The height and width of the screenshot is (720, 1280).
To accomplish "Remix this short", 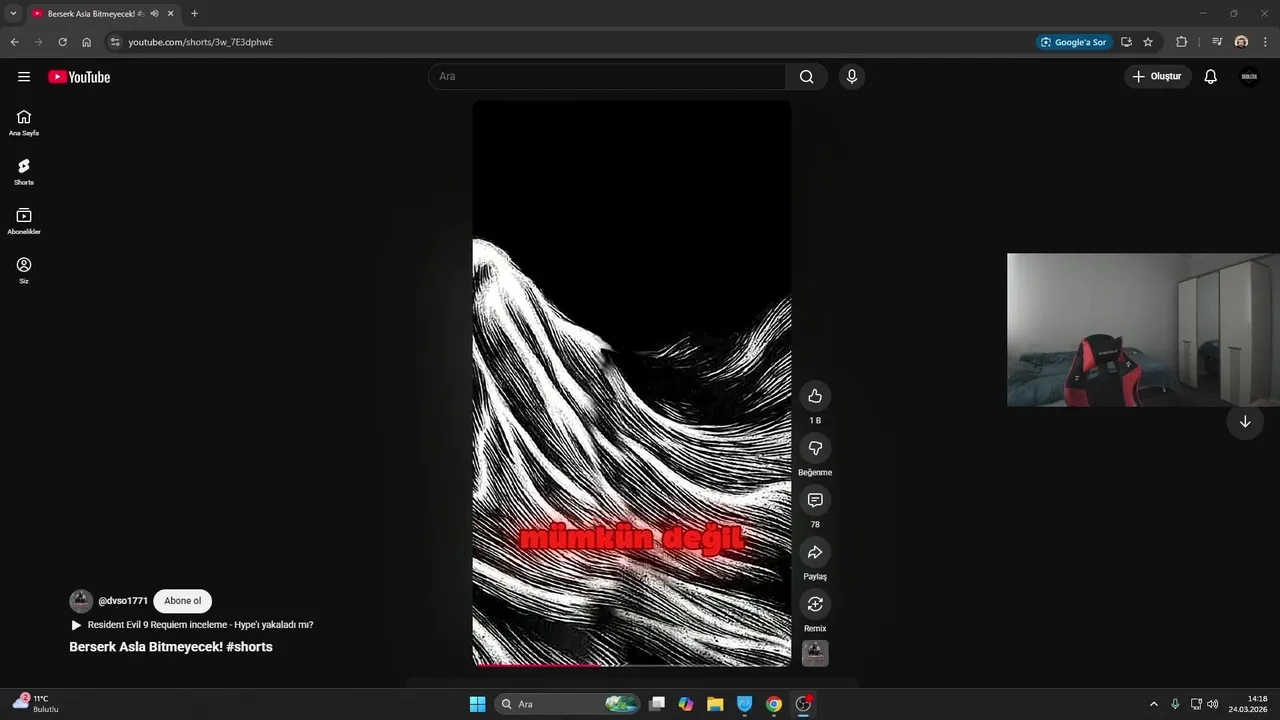I will pos(815,604).
